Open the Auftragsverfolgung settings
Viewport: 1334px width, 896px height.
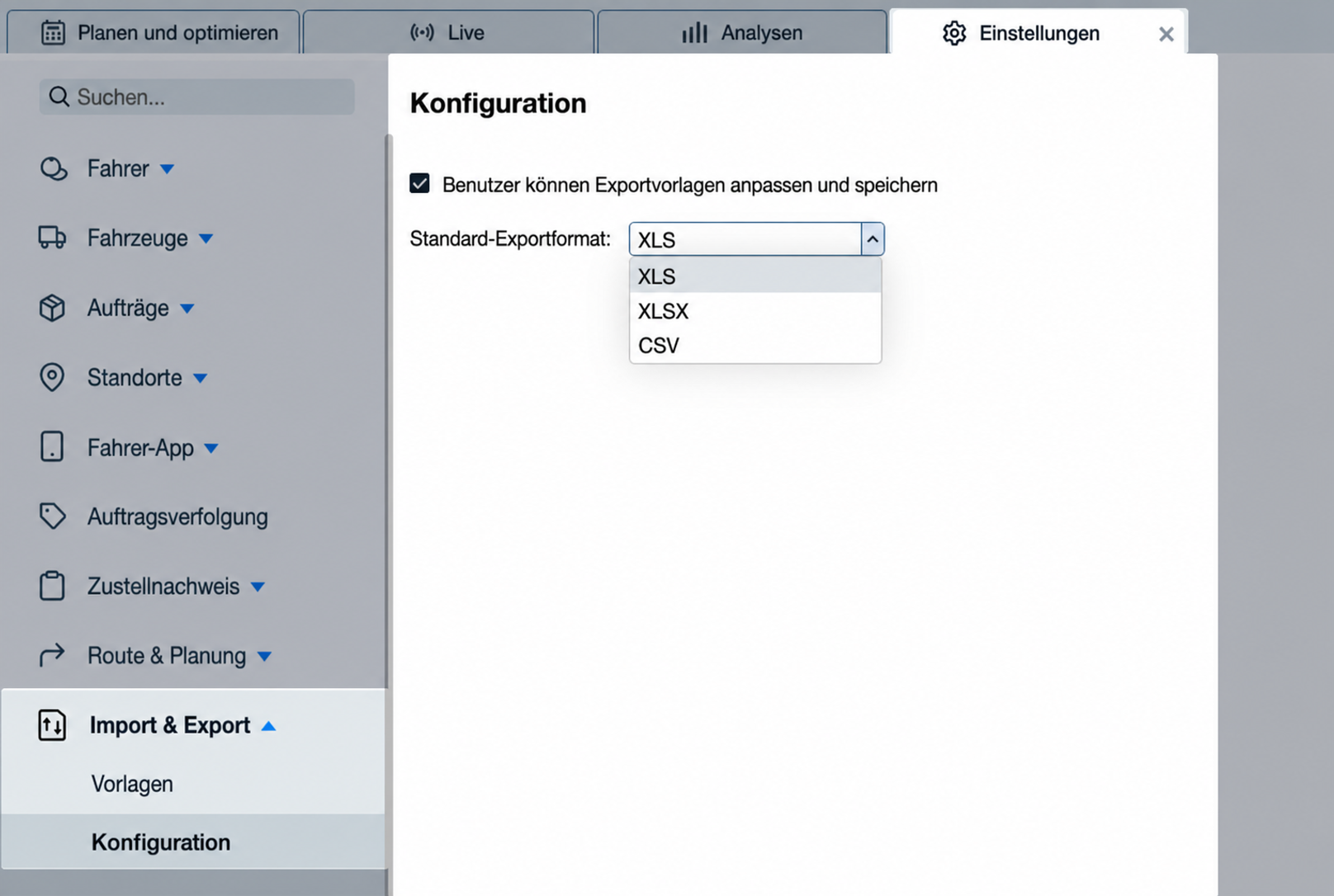pyautogui.click(x=177, y=516)
